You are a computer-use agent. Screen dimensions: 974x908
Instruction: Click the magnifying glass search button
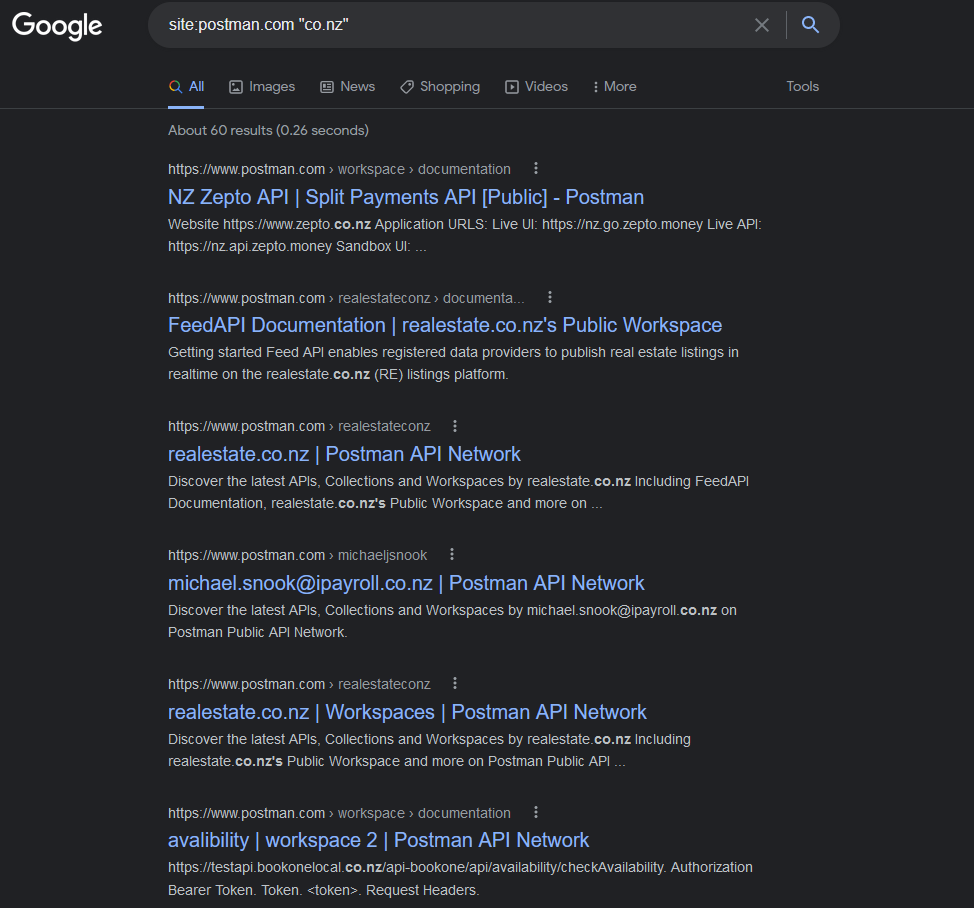[x=811, y=25]
